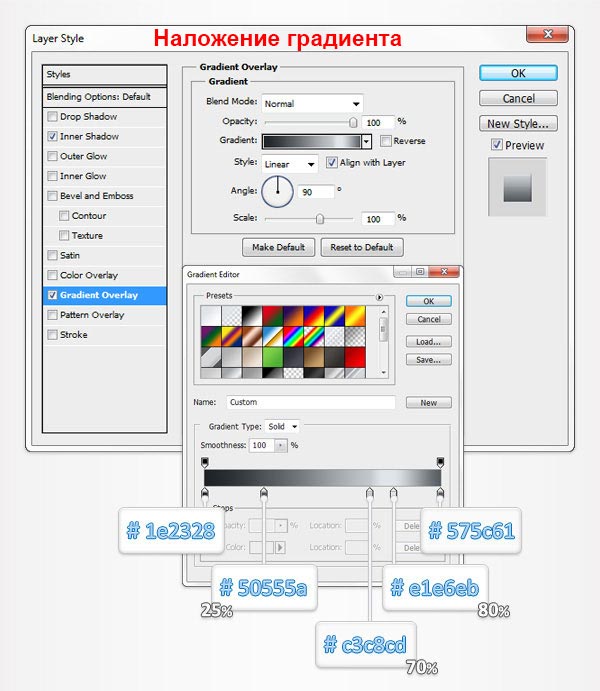
Task: Click the Scale slider handle
Action: pyautogui.click(x=320, y=219)
